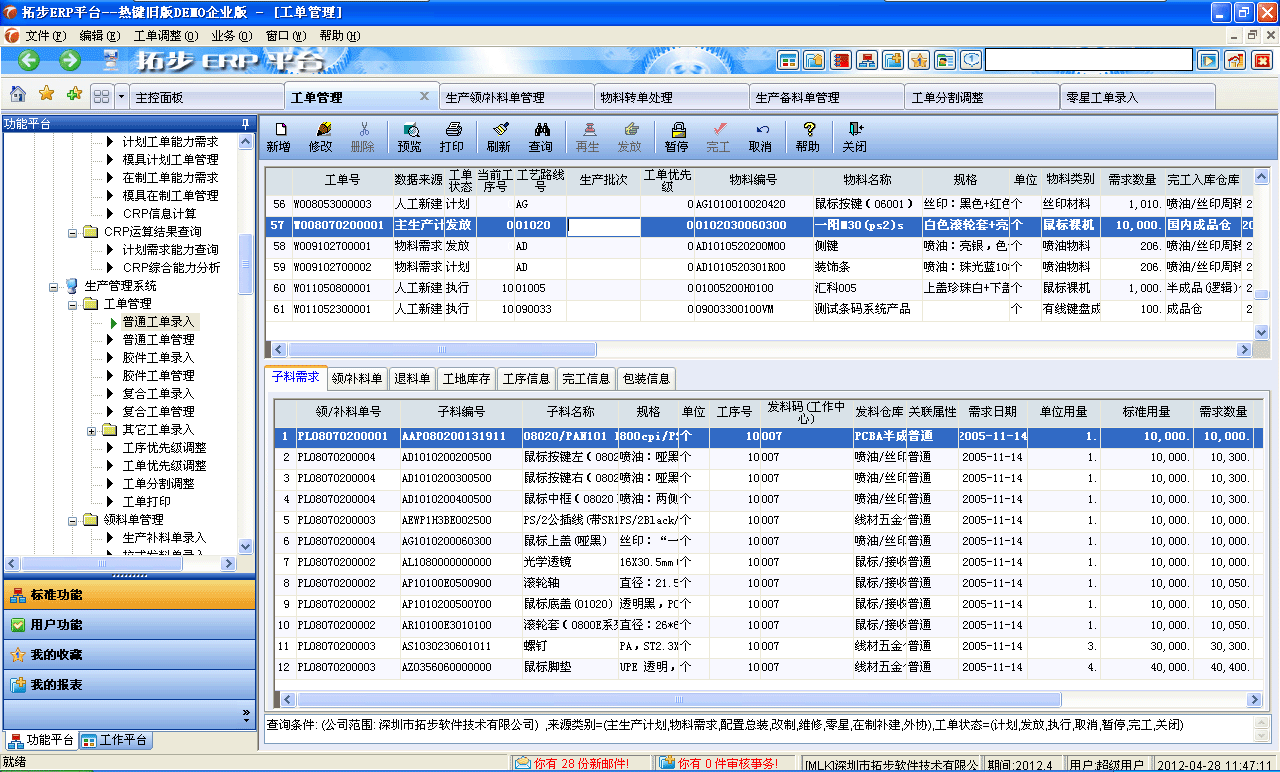Viewport: 1280px width, 772px height.
Task: Click the 新增 icon to create new work order
Action: tap(282, 135)
